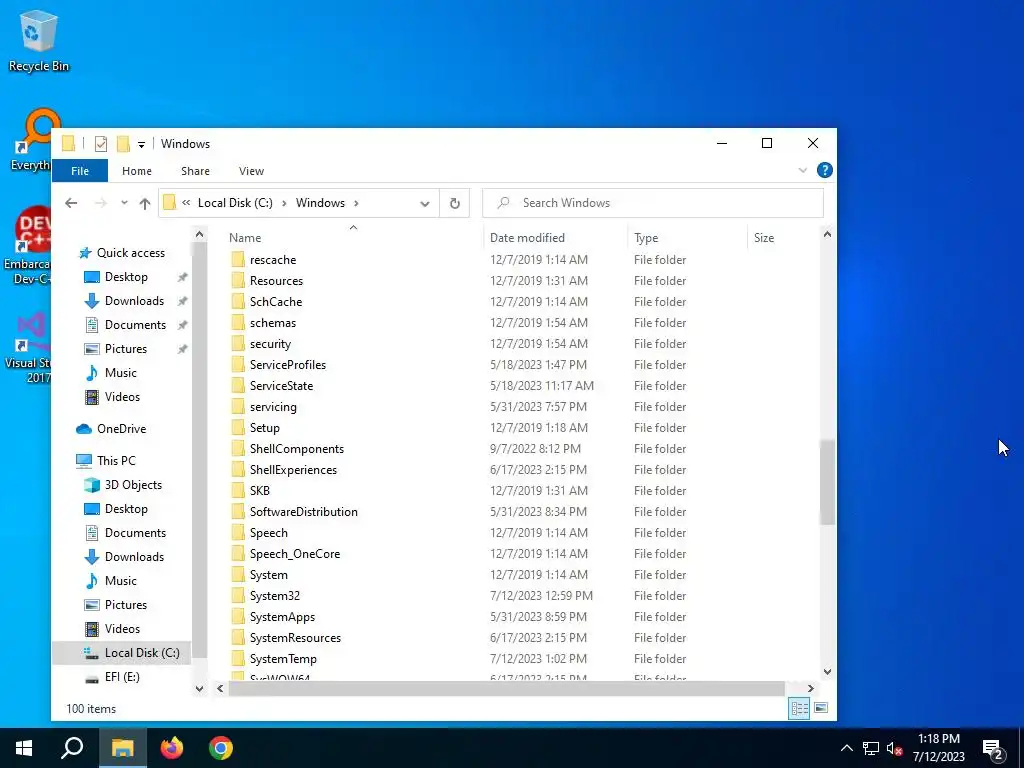
Task: Sort by Date modified column
Action: click(527, 238)
